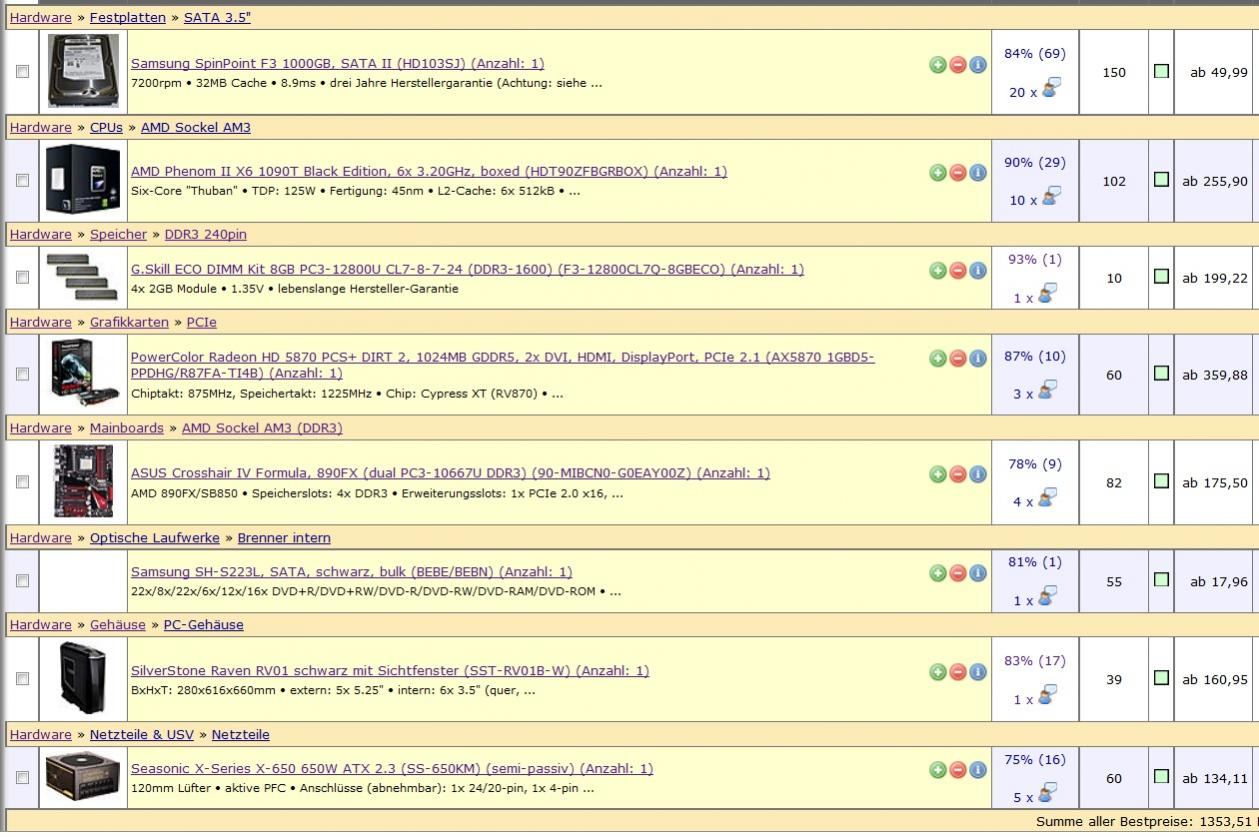Click minus icon for SilverStone Raven RV01
The width and height of the screenshot is (1259, 837).
(957, 672)
